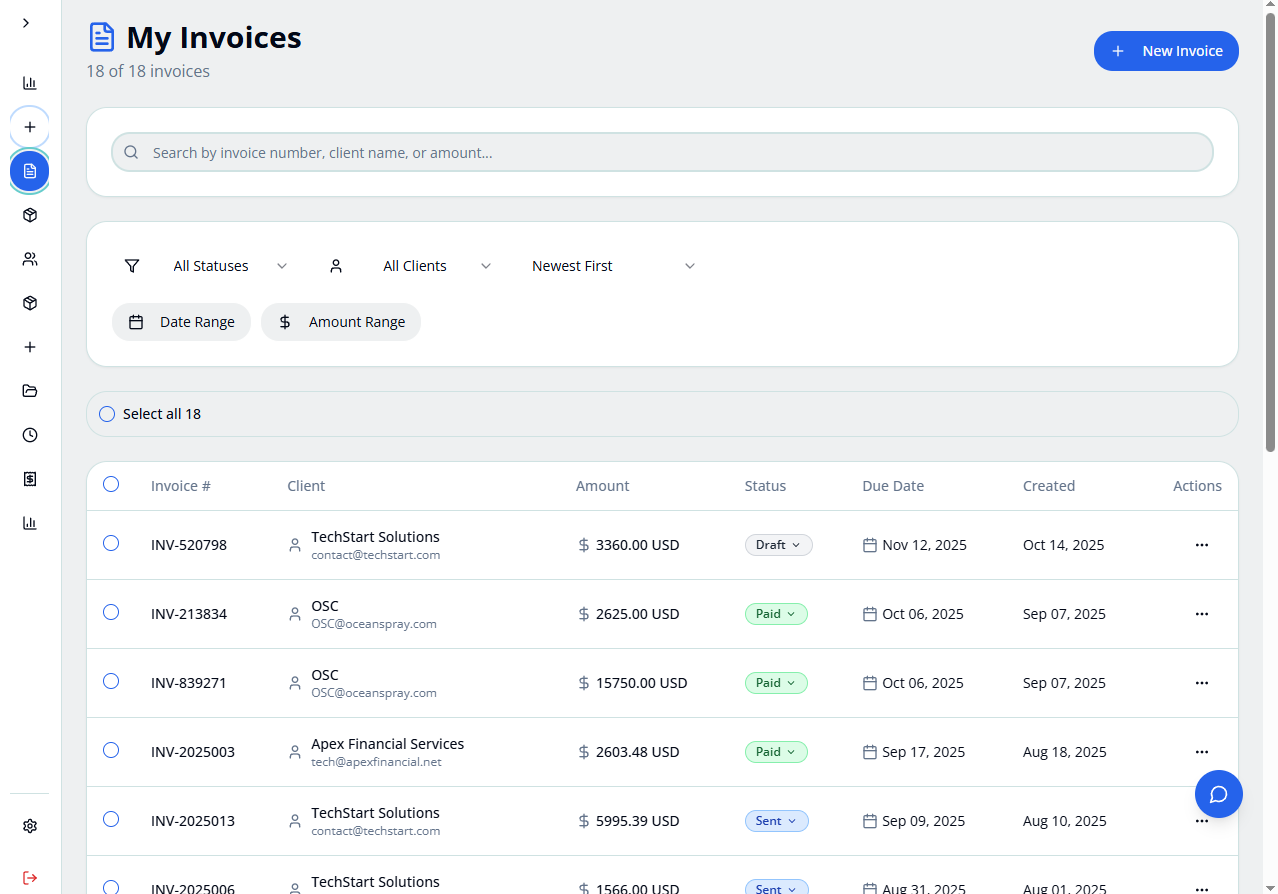Open the time tracking clock icon in sidebar

29,434
